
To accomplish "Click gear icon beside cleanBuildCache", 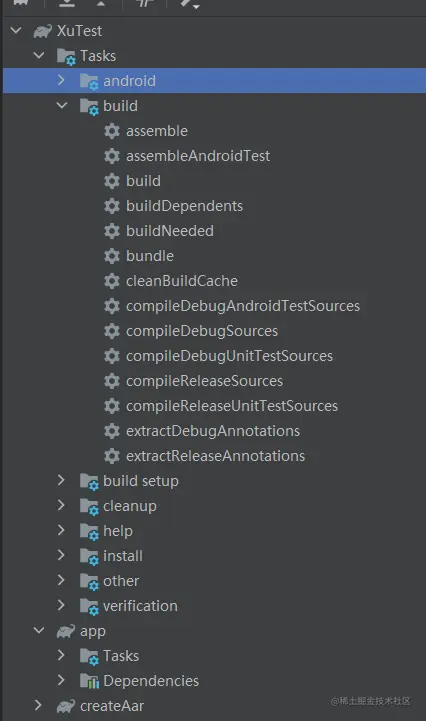I will [112, 281].
